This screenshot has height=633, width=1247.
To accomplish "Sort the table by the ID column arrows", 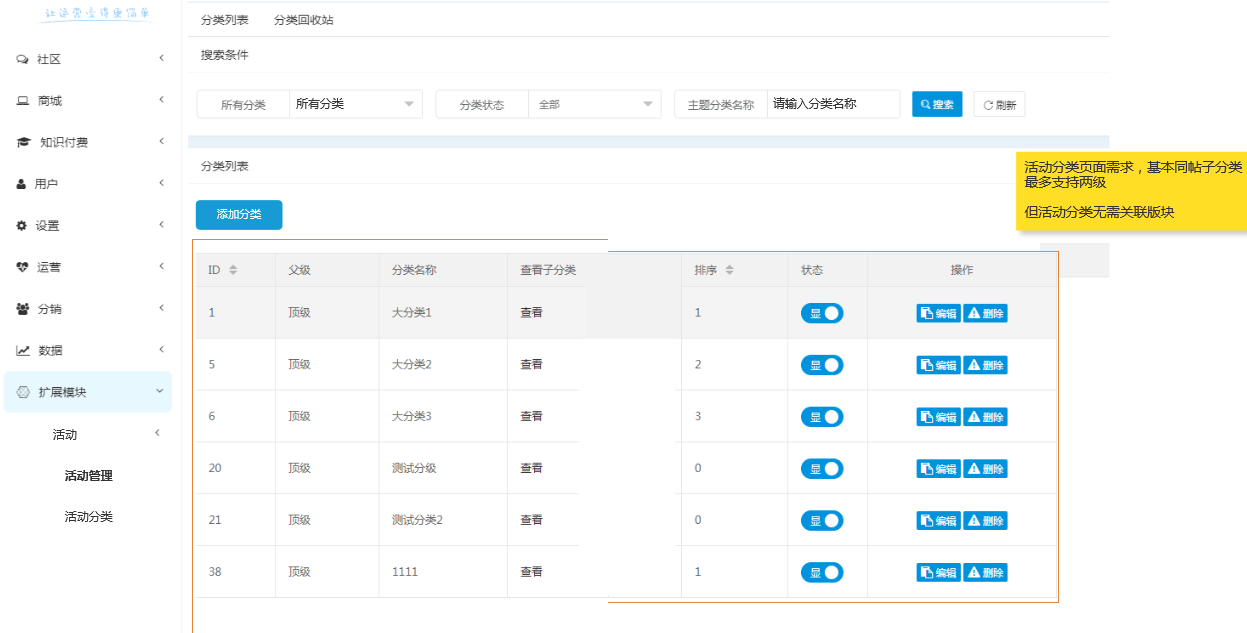I will 233,270.
